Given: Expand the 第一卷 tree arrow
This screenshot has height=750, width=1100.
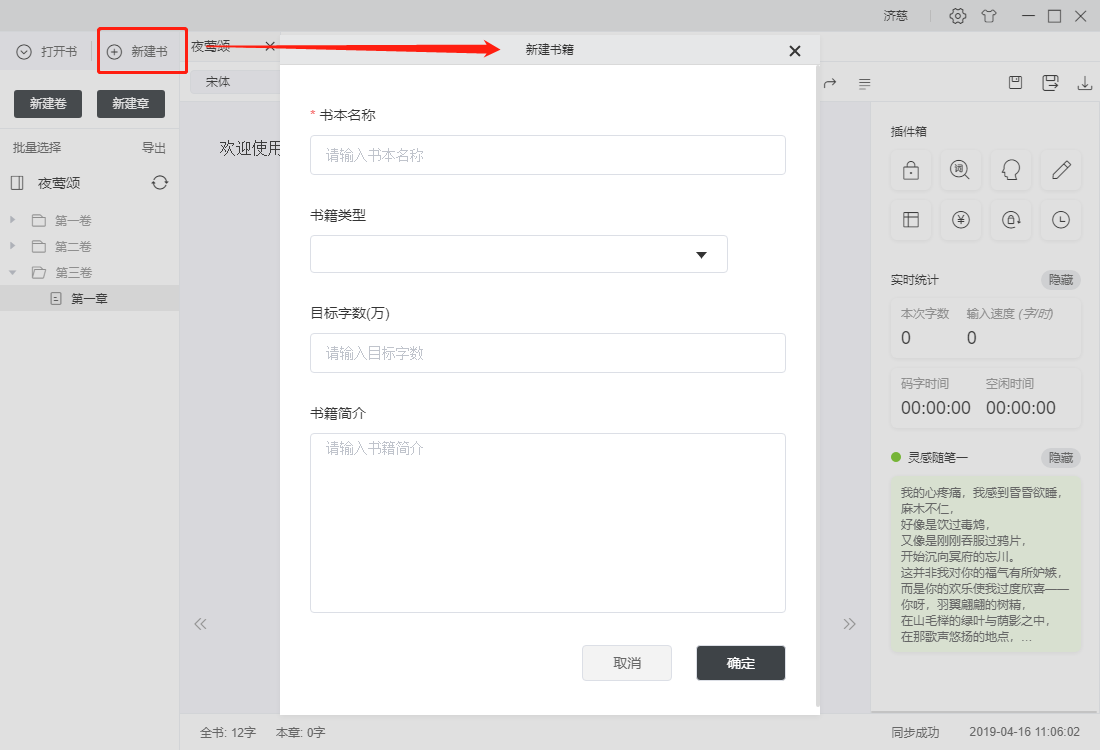Looking at the screenshot, I should coord(13,220).
